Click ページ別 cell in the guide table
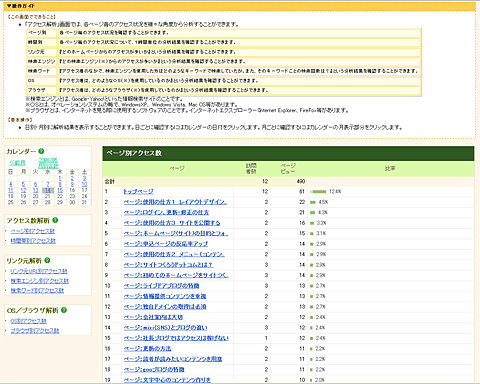The image size is (480, 384). point(42,33)
